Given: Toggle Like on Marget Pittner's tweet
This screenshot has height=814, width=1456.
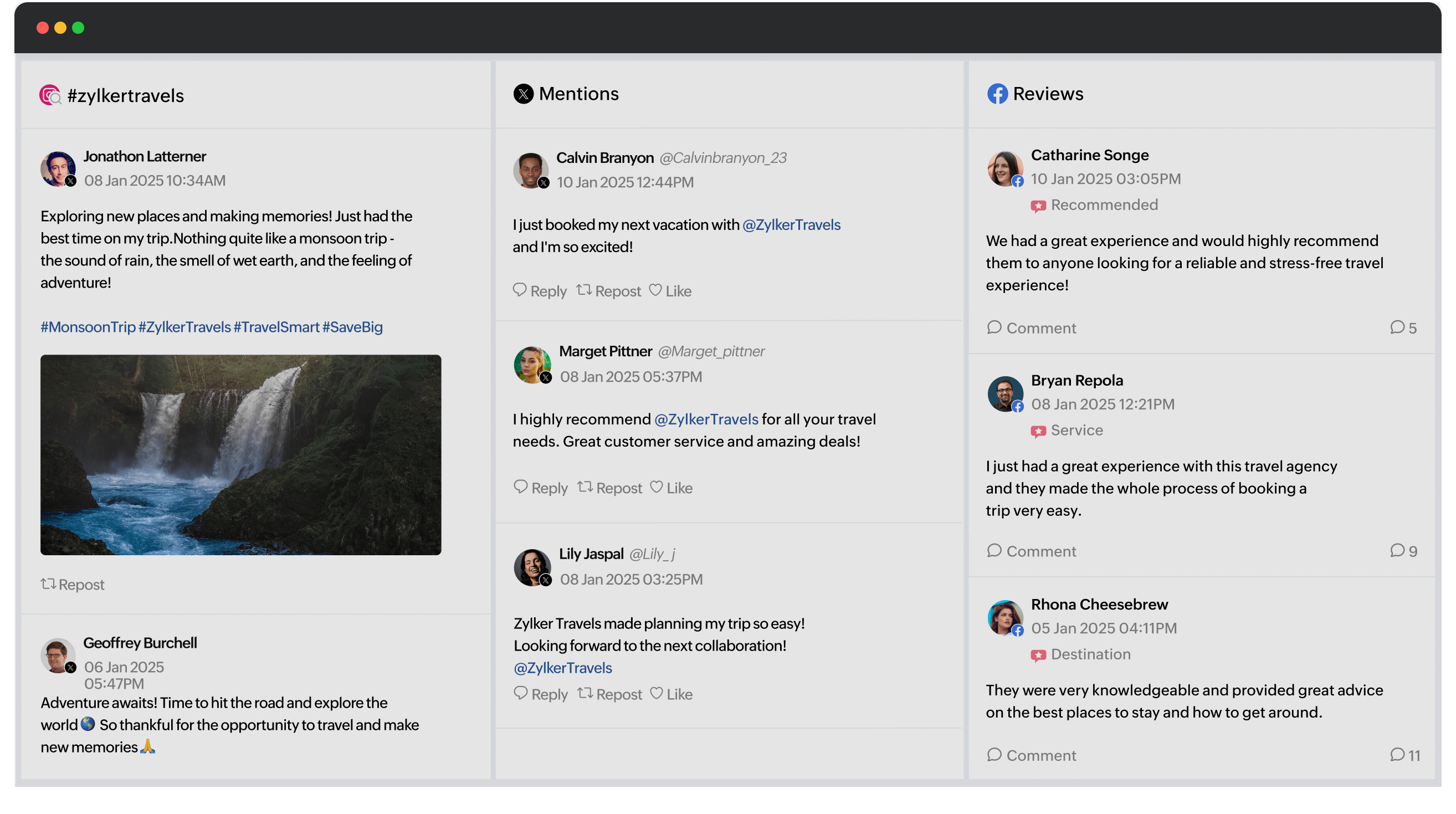Looking at the screenshot, I should [671, 487].
